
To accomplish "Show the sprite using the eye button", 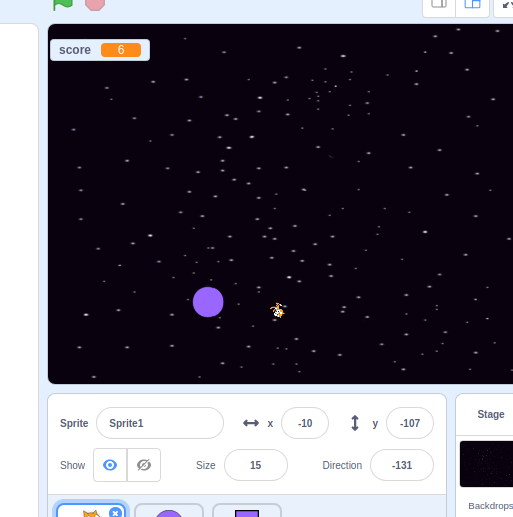I will (x=110, y=465).
